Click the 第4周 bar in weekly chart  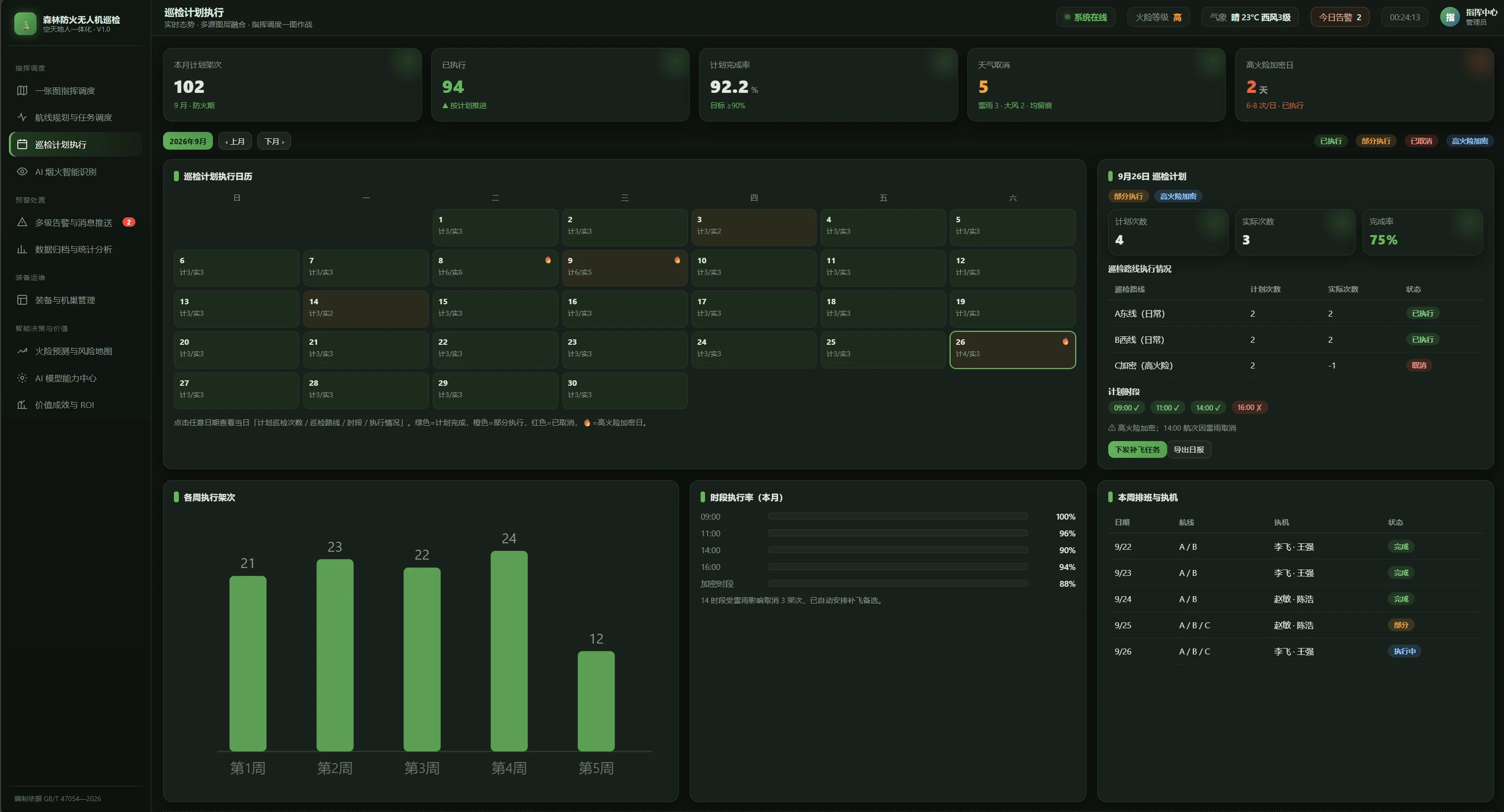click(x=508, y=651)
